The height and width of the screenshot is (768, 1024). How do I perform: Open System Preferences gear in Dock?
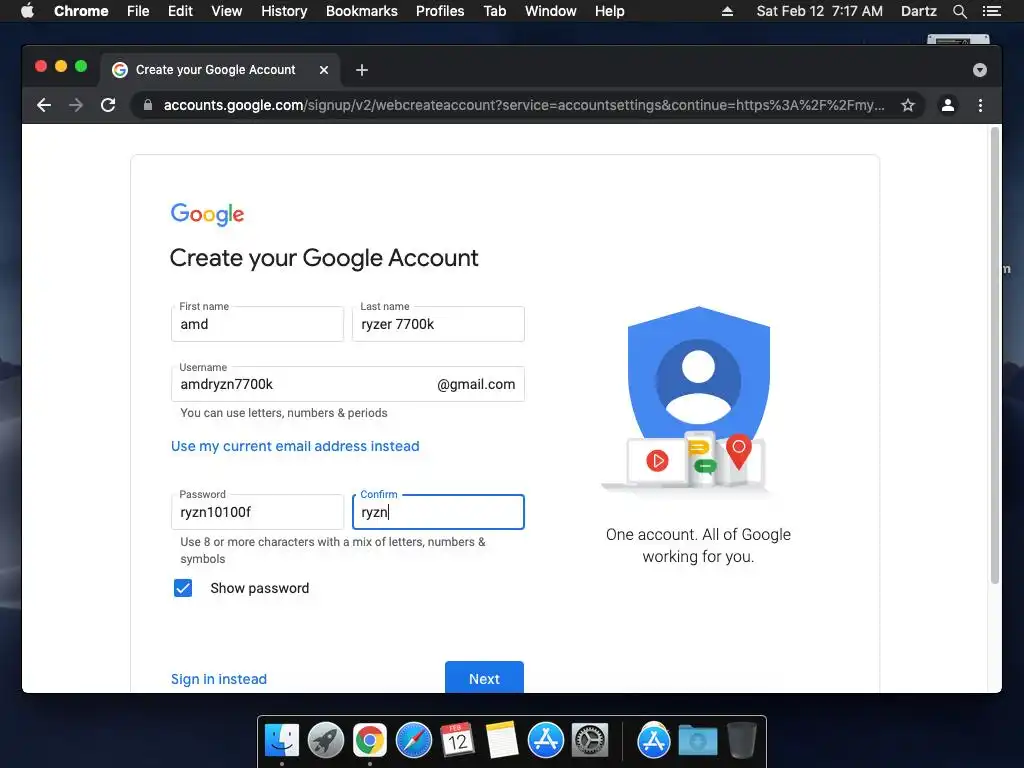point(590,741)
